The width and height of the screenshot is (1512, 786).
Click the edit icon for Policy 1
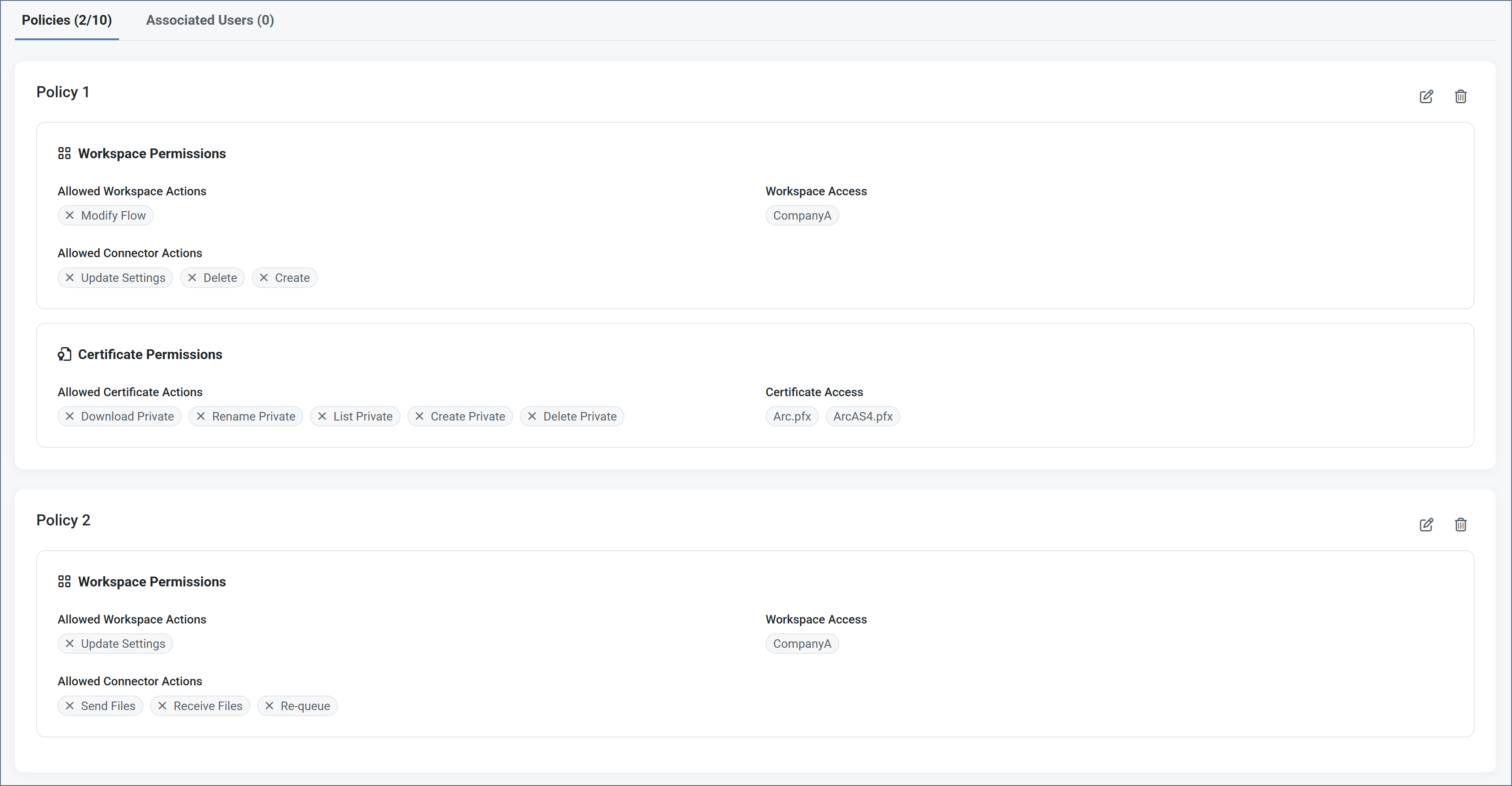click(1426, 96)
